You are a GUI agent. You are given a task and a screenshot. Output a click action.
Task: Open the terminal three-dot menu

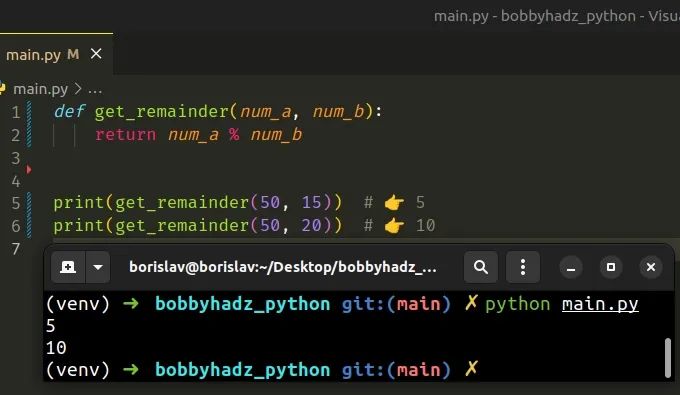tap(523, 267)
